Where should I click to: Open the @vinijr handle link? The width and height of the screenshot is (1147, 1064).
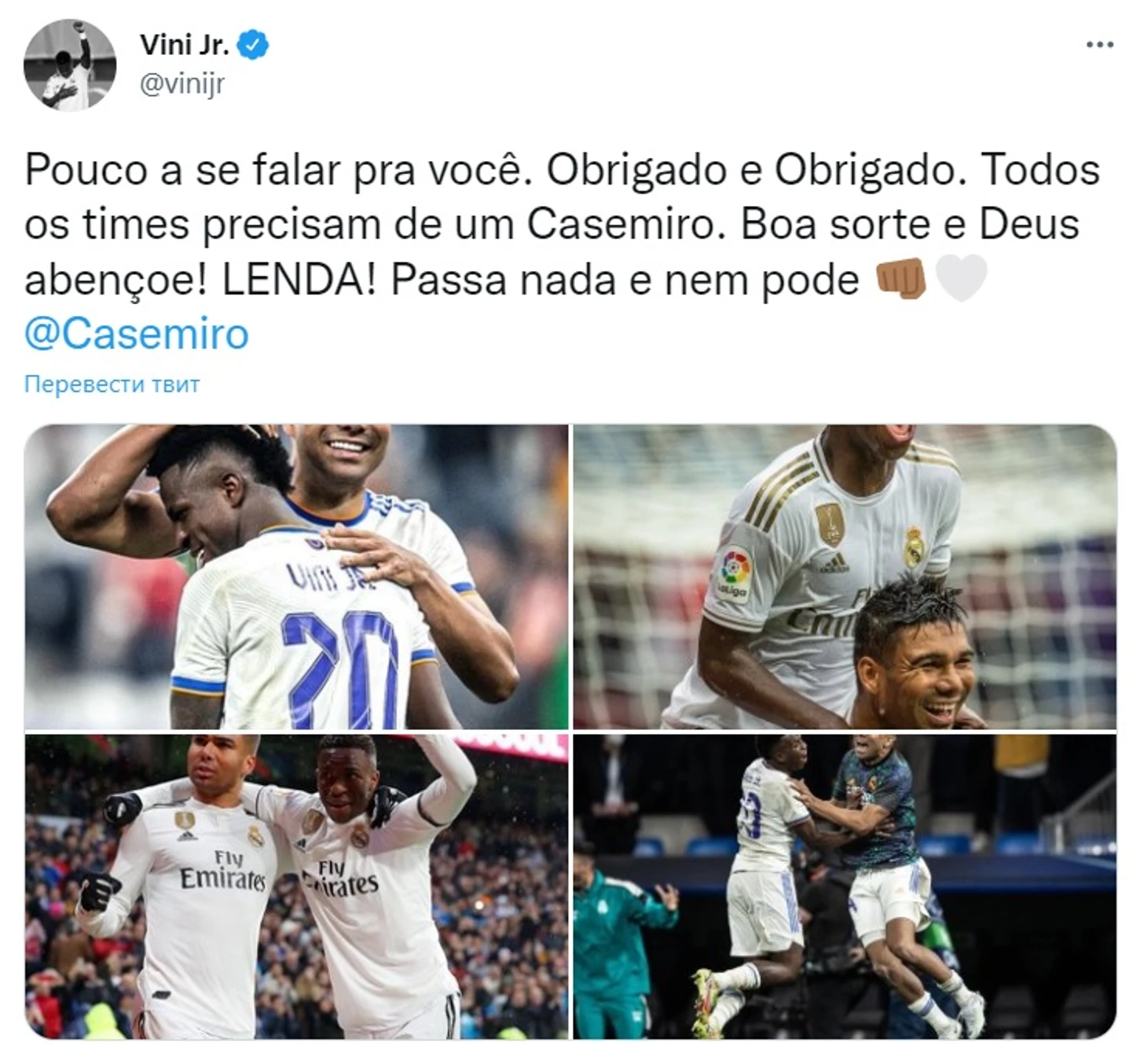point(182,83)
